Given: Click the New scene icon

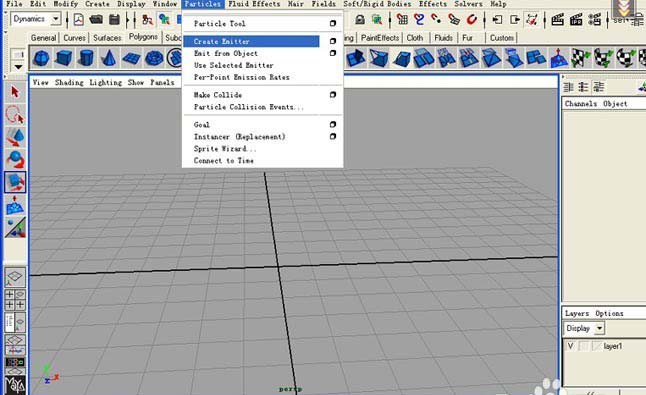Looking at the screenshot, I should [78, 19].
